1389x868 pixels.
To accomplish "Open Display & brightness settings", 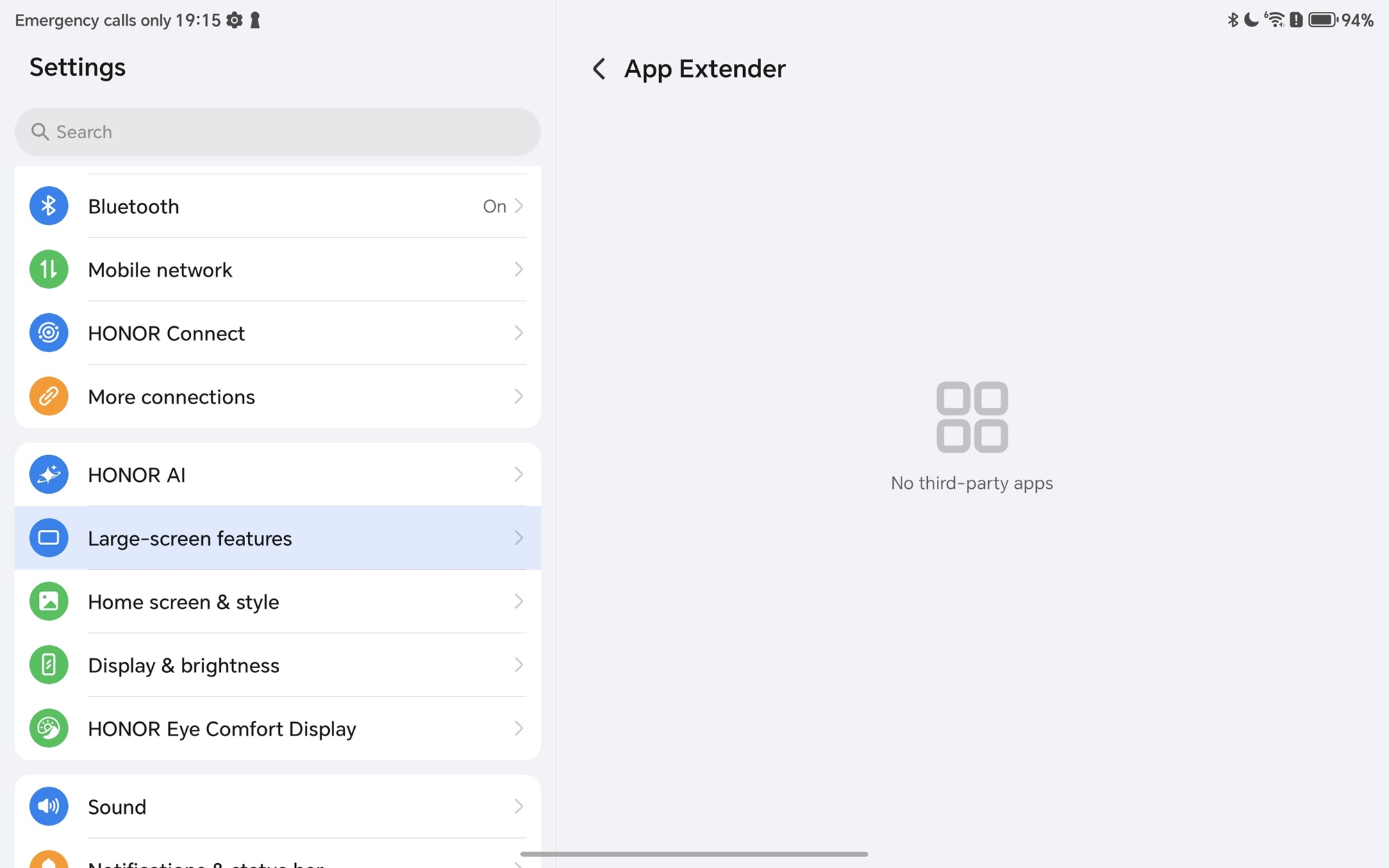I will click(x=183, y=665).
